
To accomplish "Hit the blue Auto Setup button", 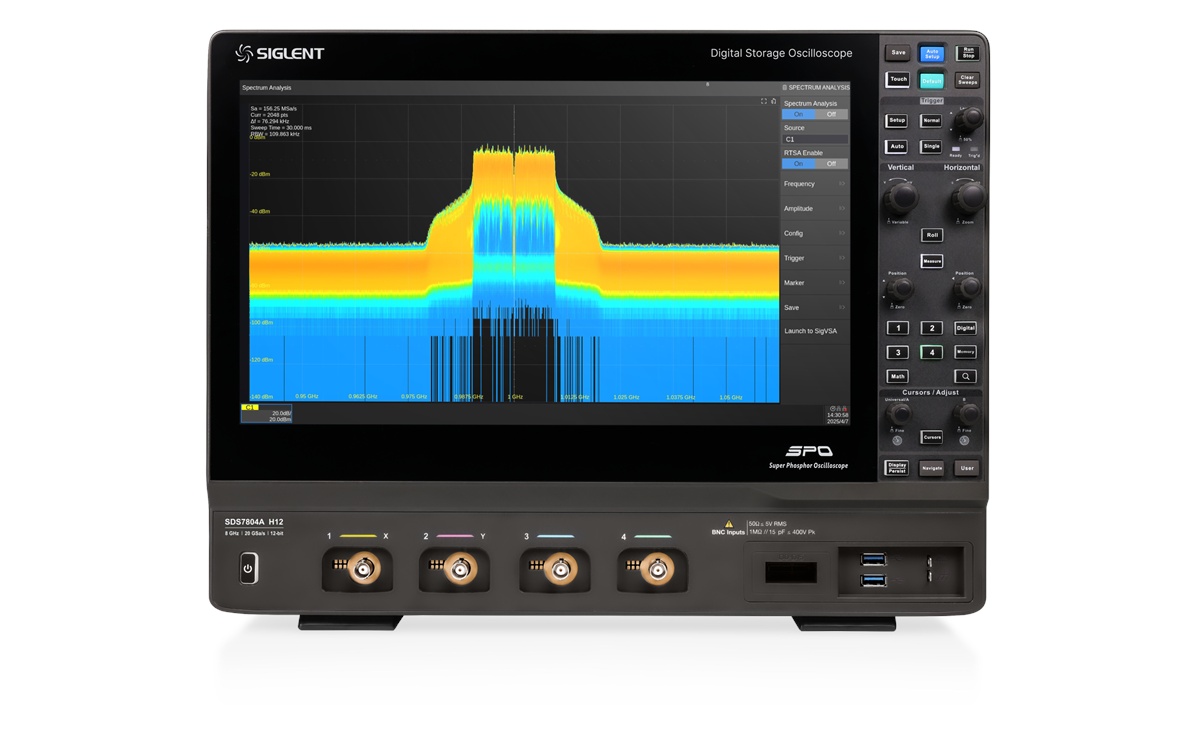I will (931, 53).
